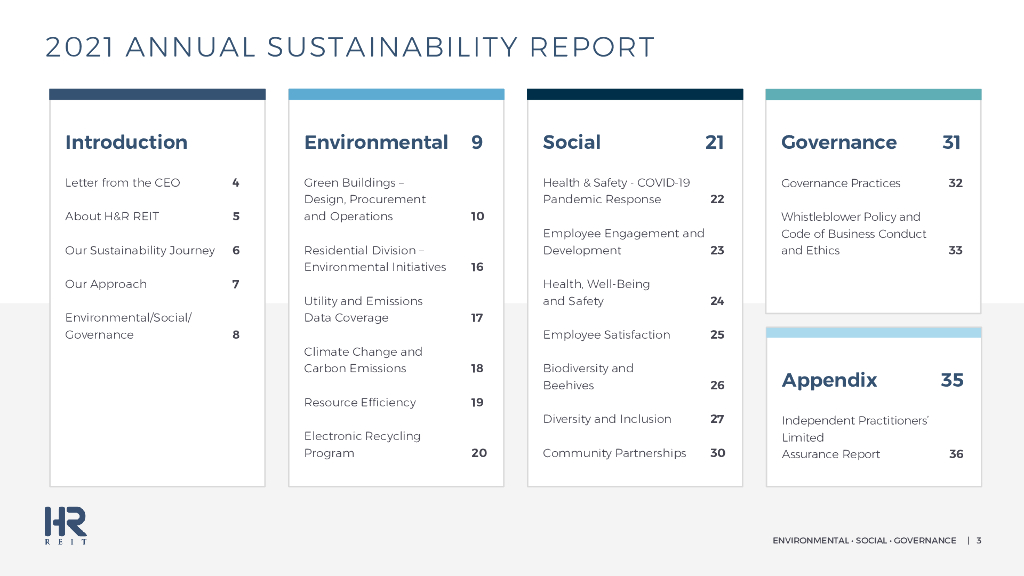Open the Letter from the CEO entry
This screenshot has height=576, width=1024.
(122, 183)
